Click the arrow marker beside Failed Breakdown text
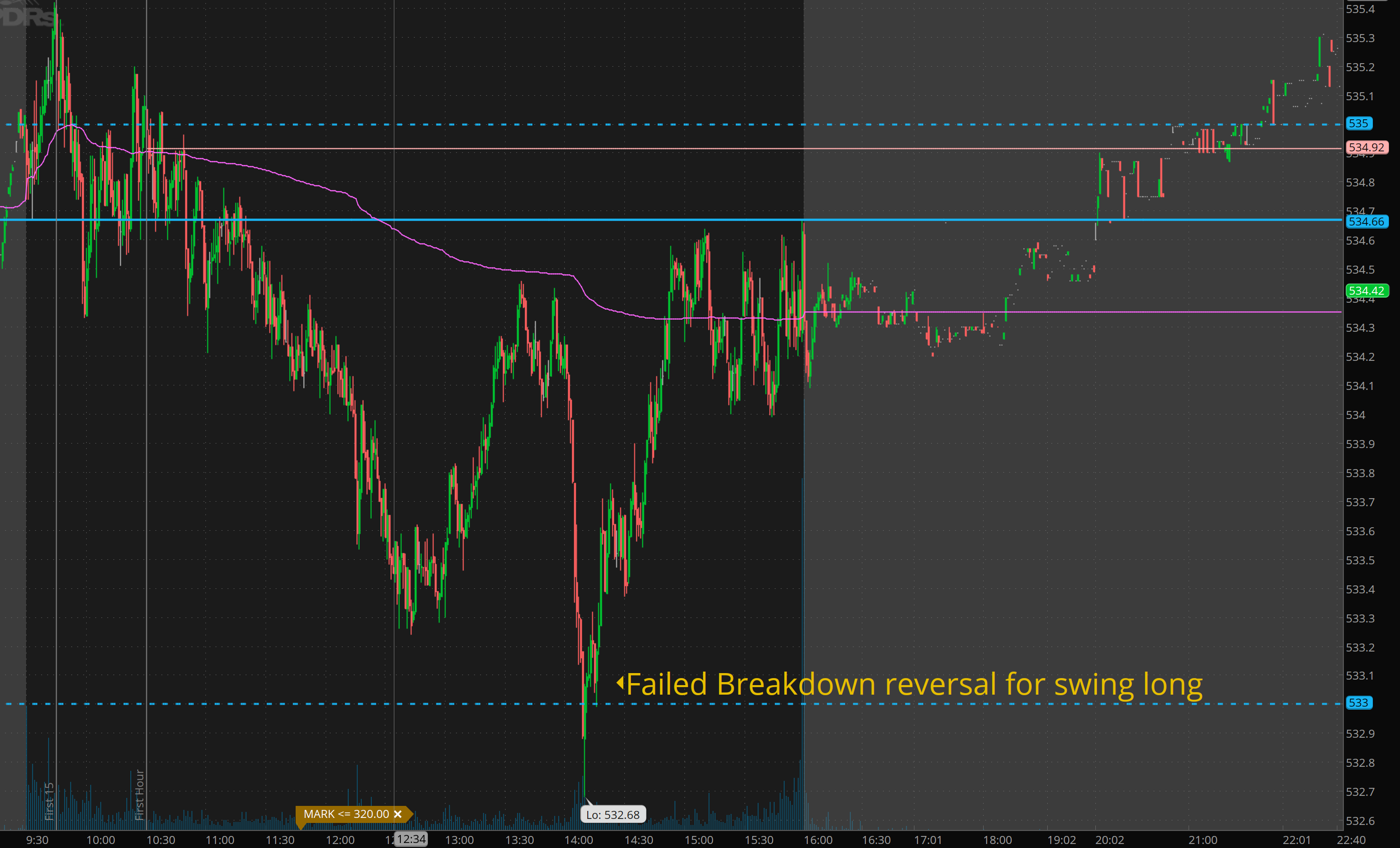This screenshot has width=1400, height=848. tap(620, 682)
